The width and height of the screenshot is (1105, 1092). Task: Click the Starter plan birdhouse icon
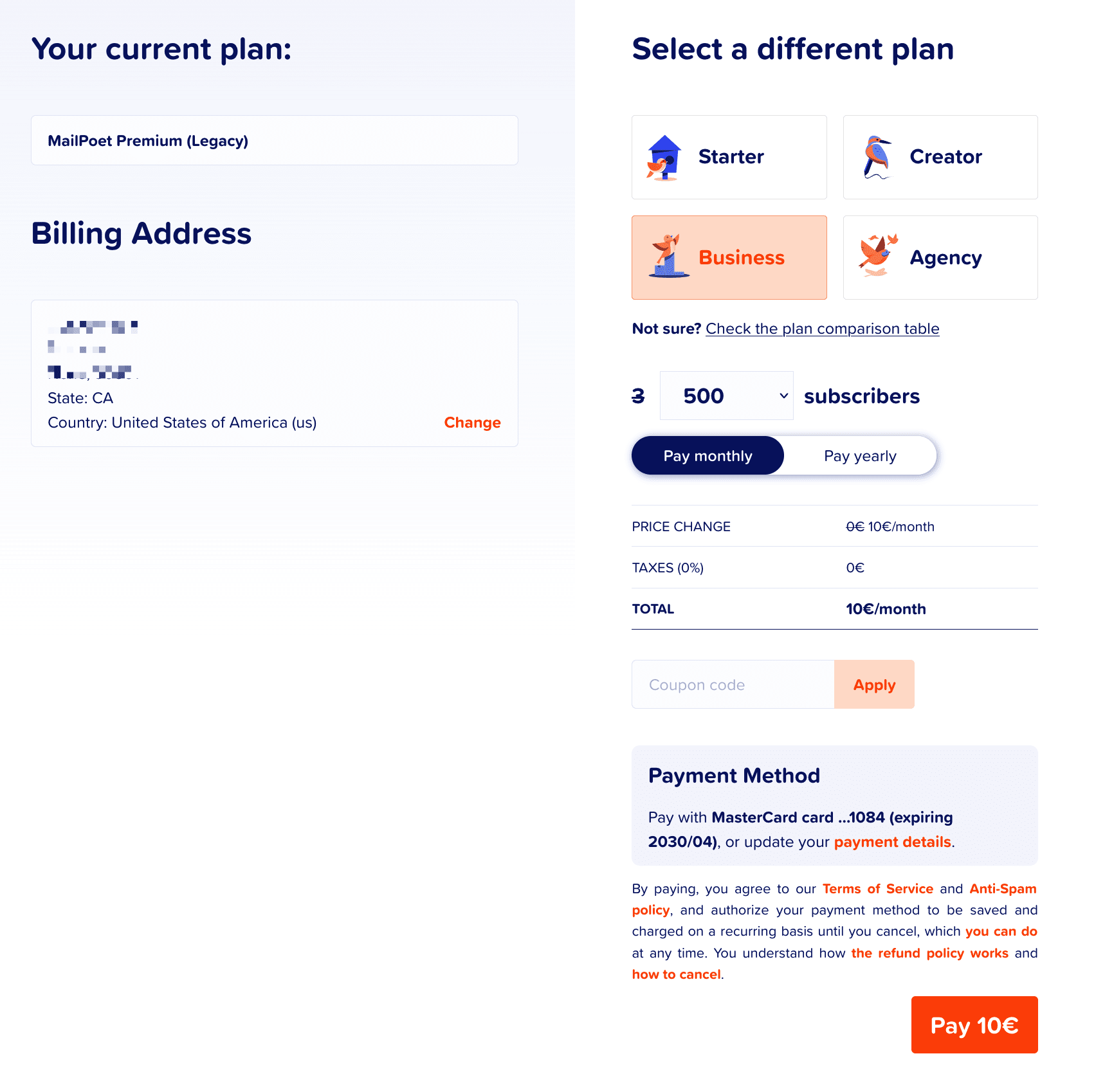664,158
